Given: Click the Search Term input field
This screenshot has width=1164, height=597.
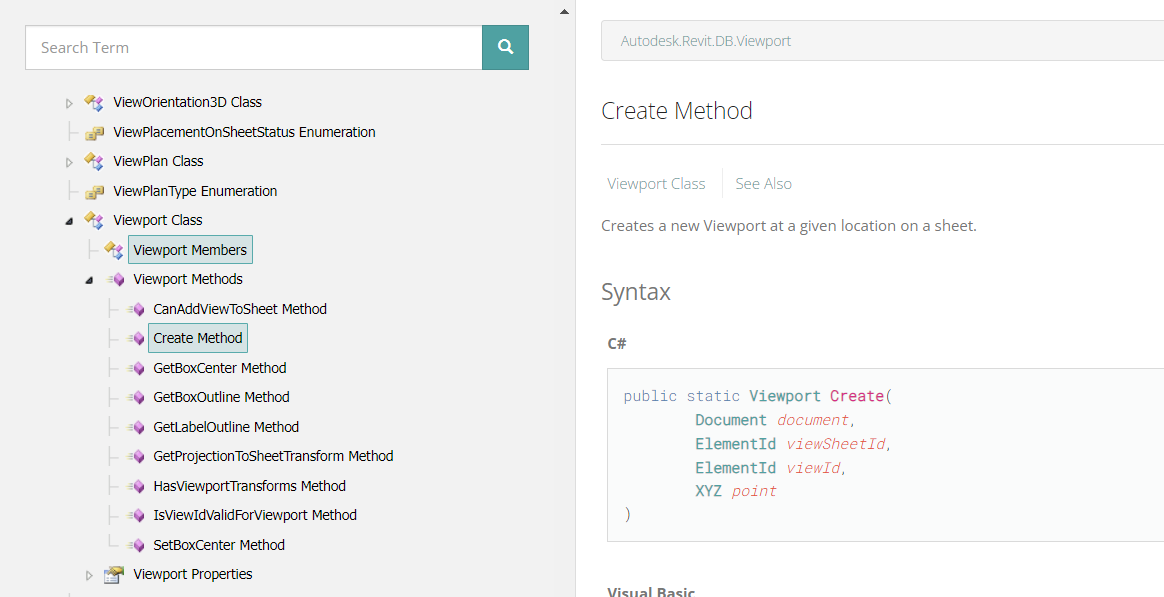Looking at the screenshot, I should point(254,47).
